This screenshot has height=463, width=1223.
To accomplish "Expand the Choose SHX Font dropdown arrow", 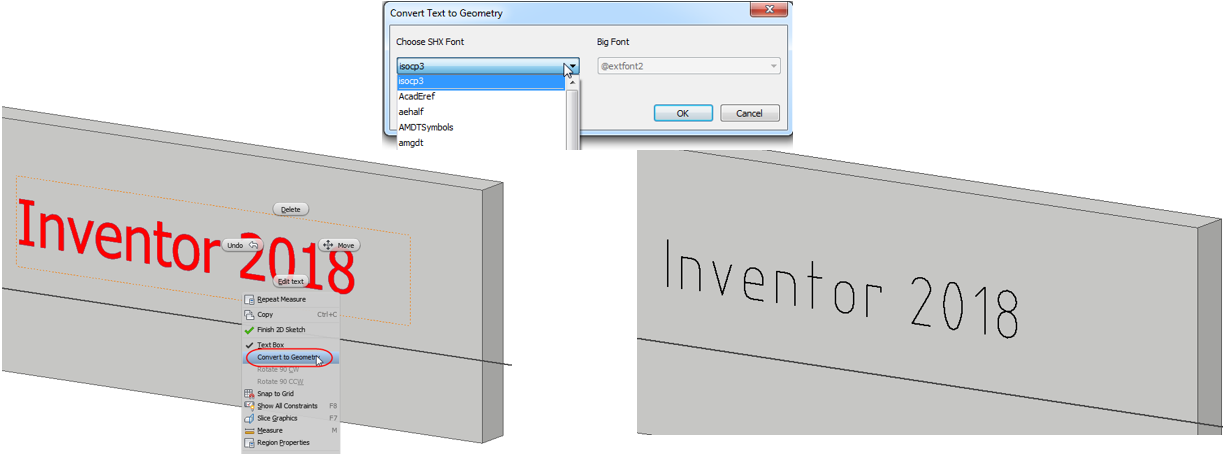I will 572,67.
